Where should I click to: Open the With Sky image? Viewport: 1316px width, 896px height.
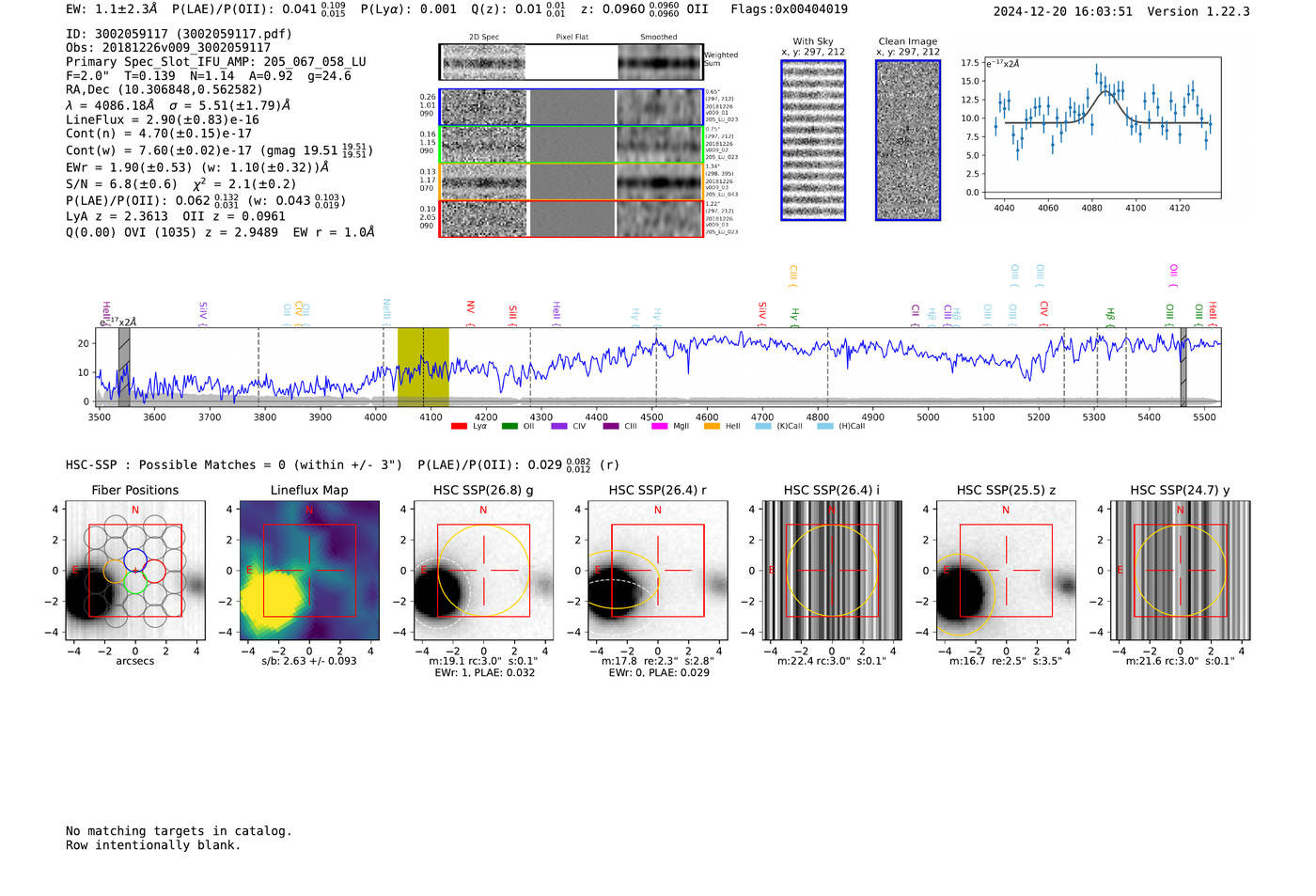point(813,140)
